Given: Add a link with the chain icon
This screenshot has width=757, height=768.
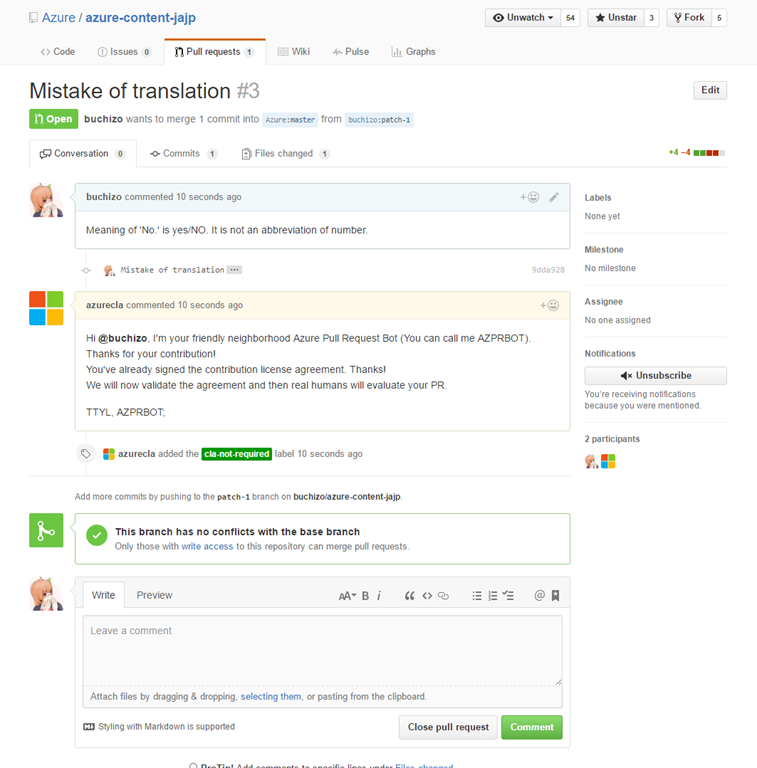Looking at the screenshot, I should click(x=444, y=596).
